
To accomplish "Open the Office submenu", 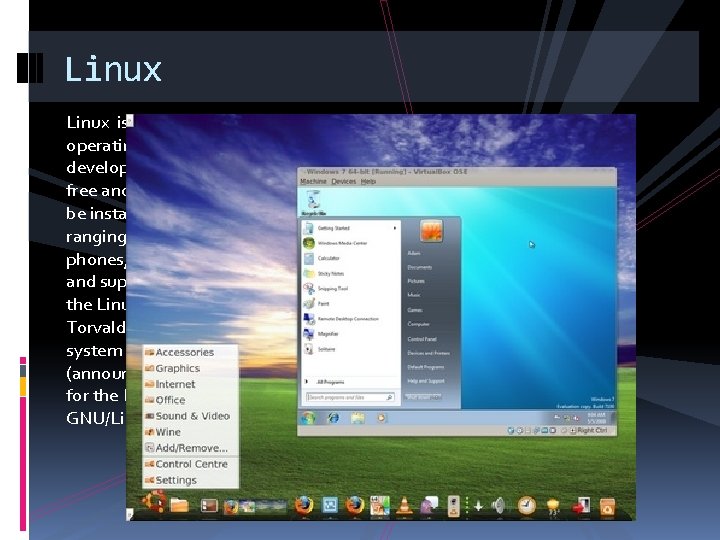I will pos(191,400).
